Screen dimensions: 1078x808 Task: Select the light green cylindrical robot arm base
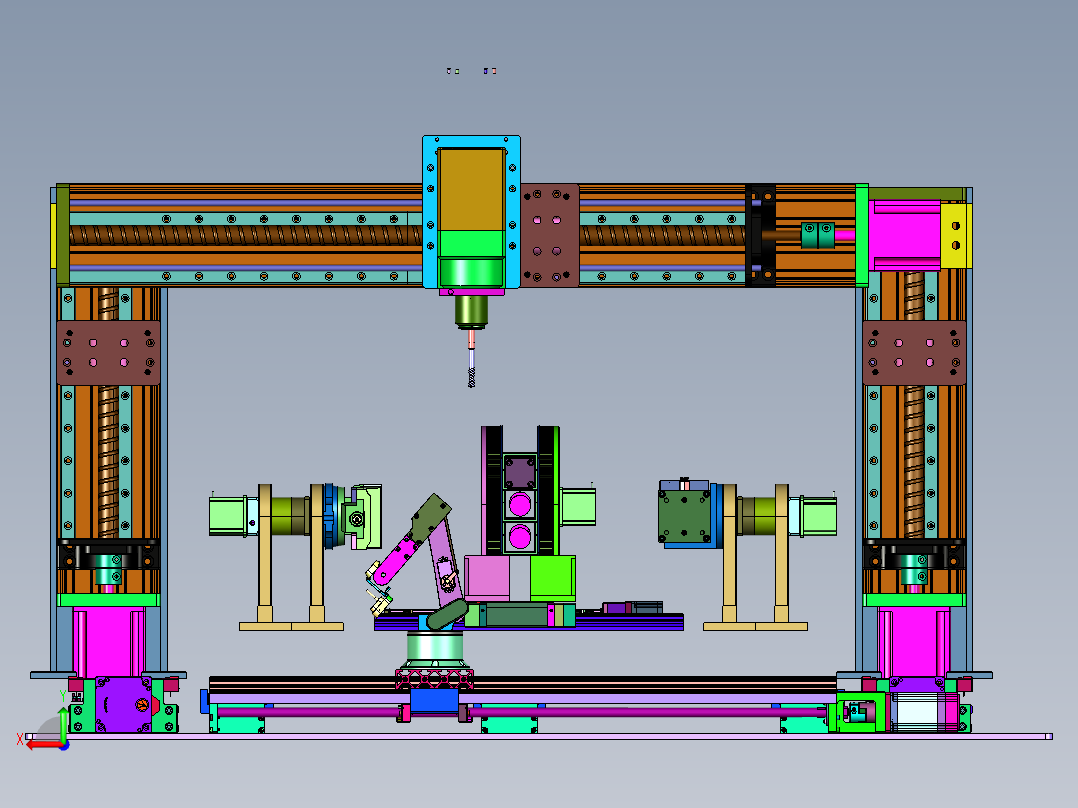434,648
